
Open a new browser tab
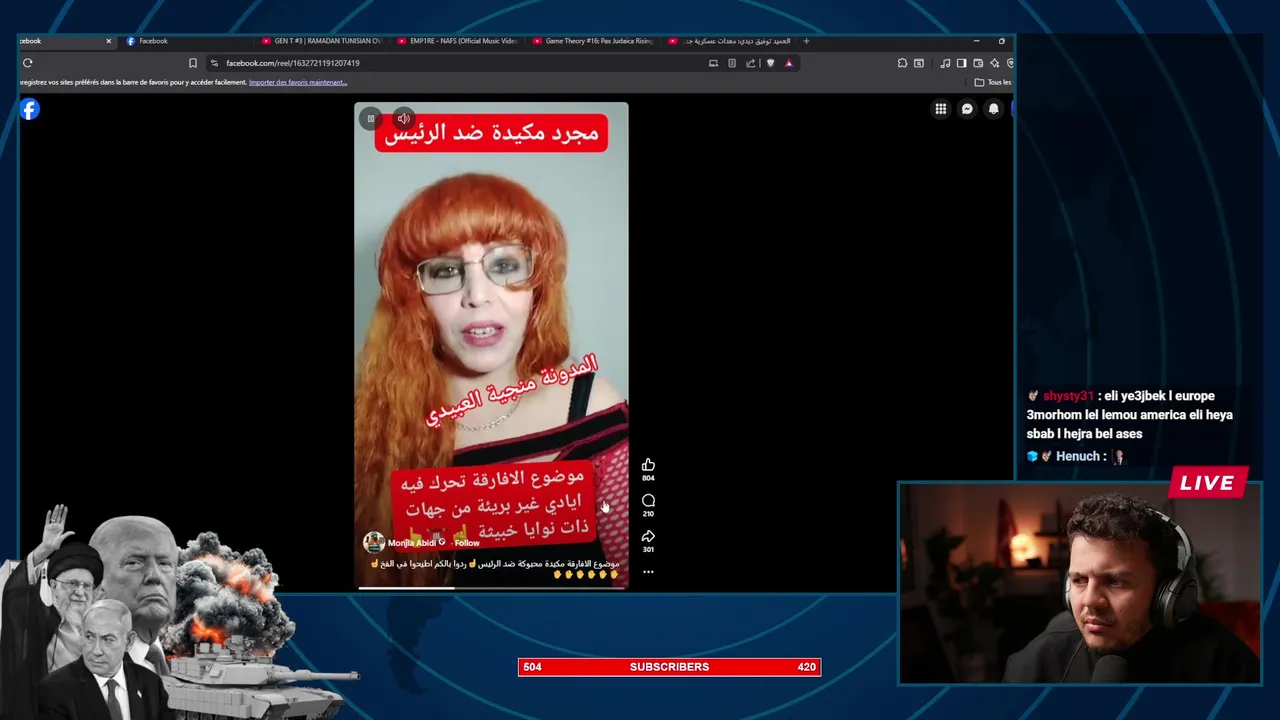point(806,41)
